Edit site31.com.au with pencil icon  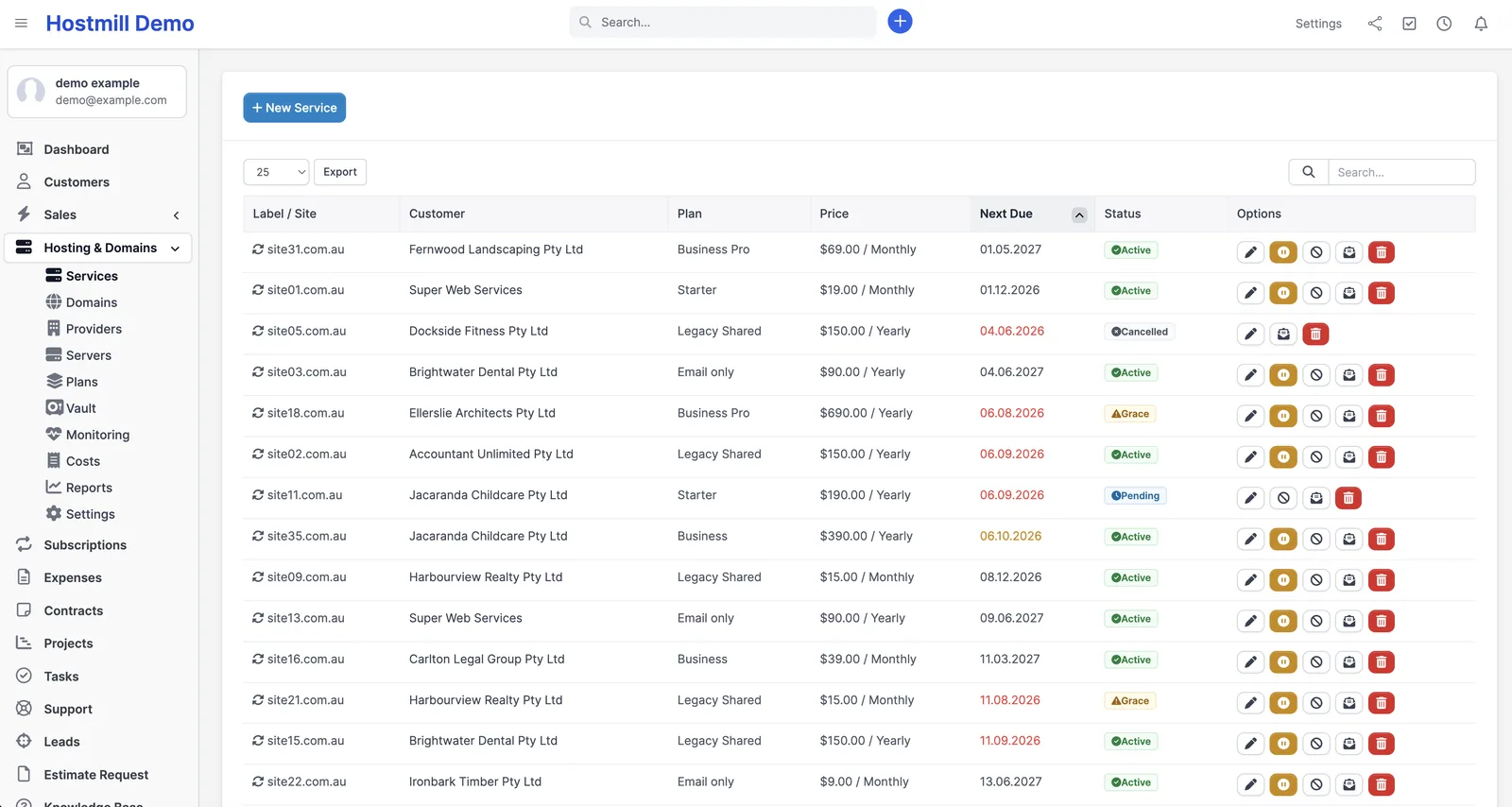1250,252
